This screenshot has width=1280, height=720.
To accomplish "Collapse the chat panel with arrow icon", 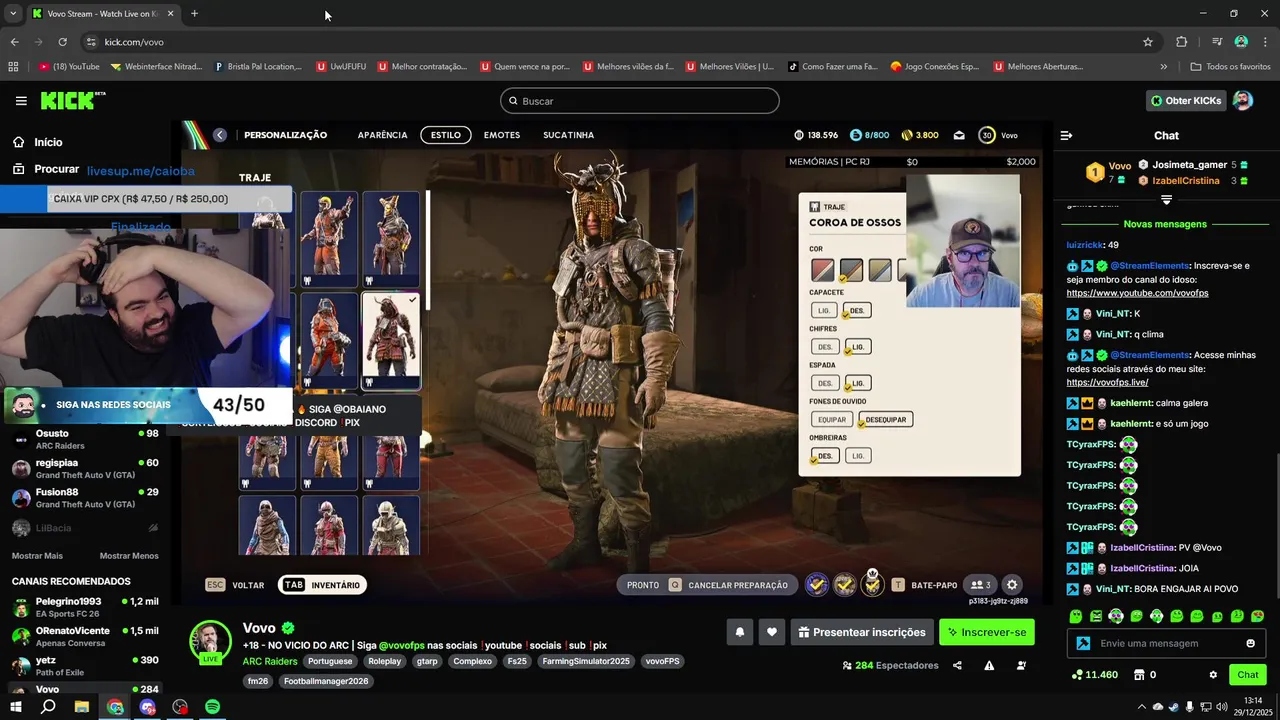I will click(x=1066, y=135).
